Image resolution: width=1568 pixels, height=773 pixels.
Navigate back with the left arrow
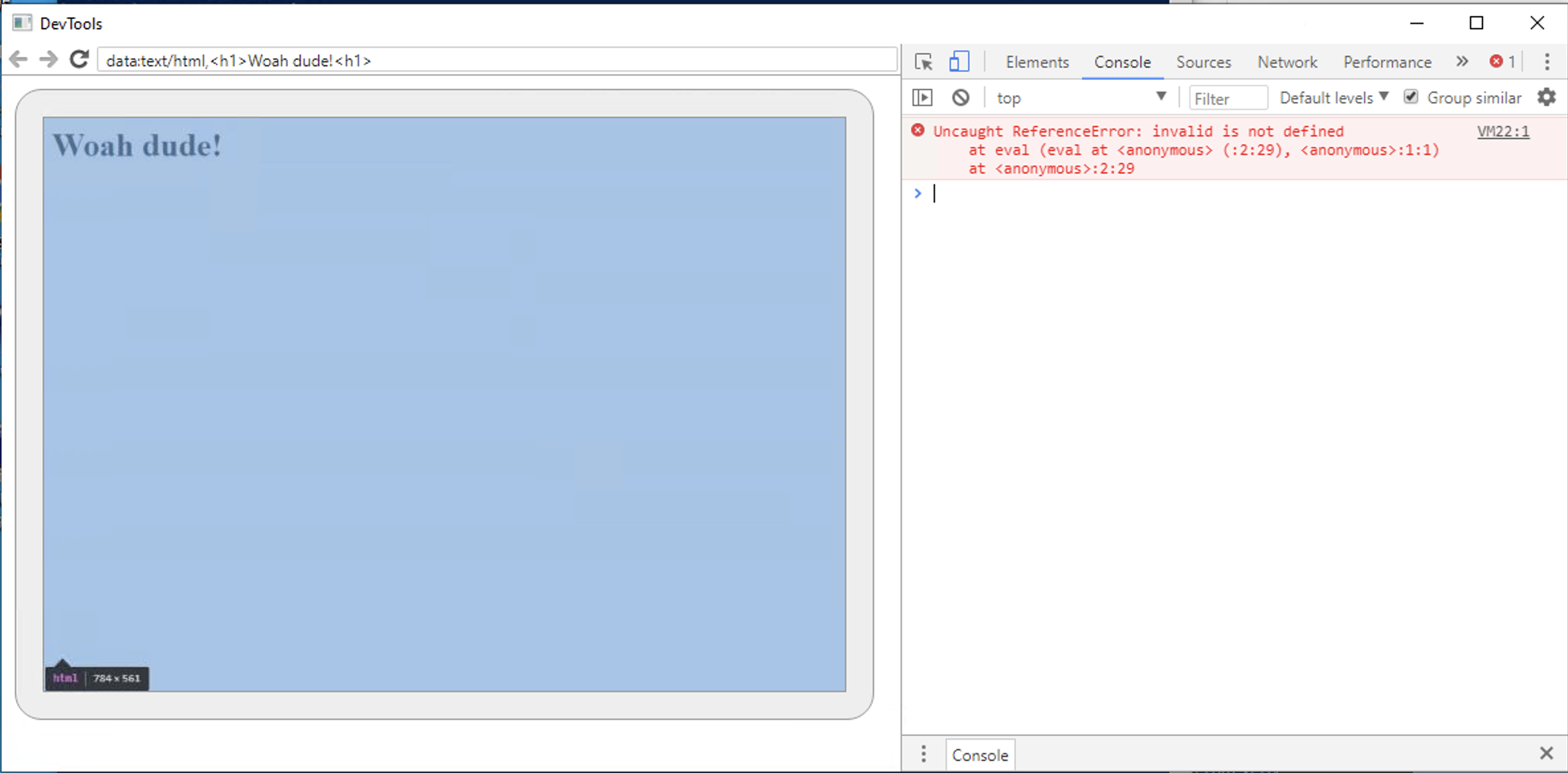pyautogui.click(x=19, y=60)
